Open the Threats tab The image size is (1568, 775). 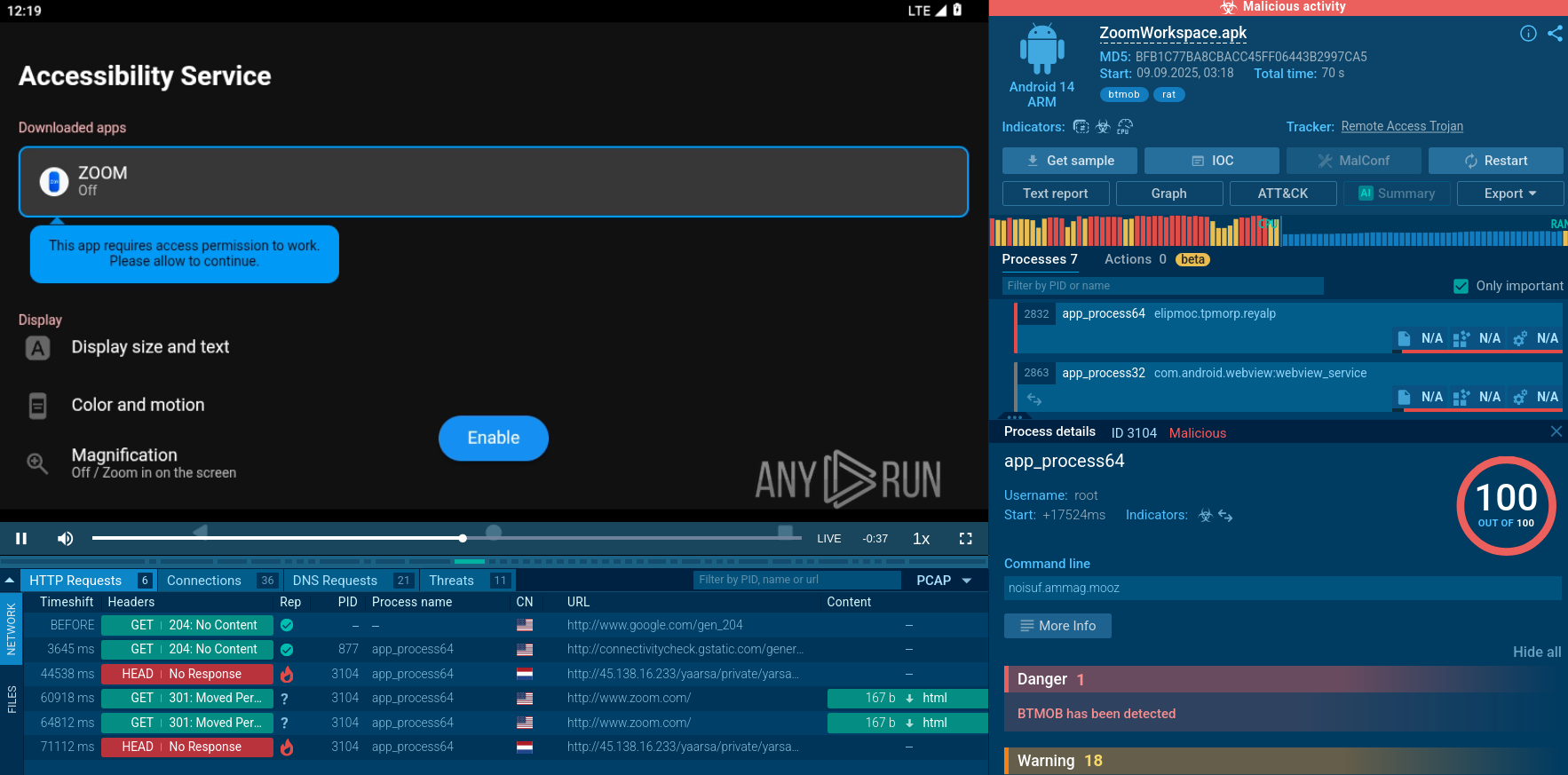[451, 581]
